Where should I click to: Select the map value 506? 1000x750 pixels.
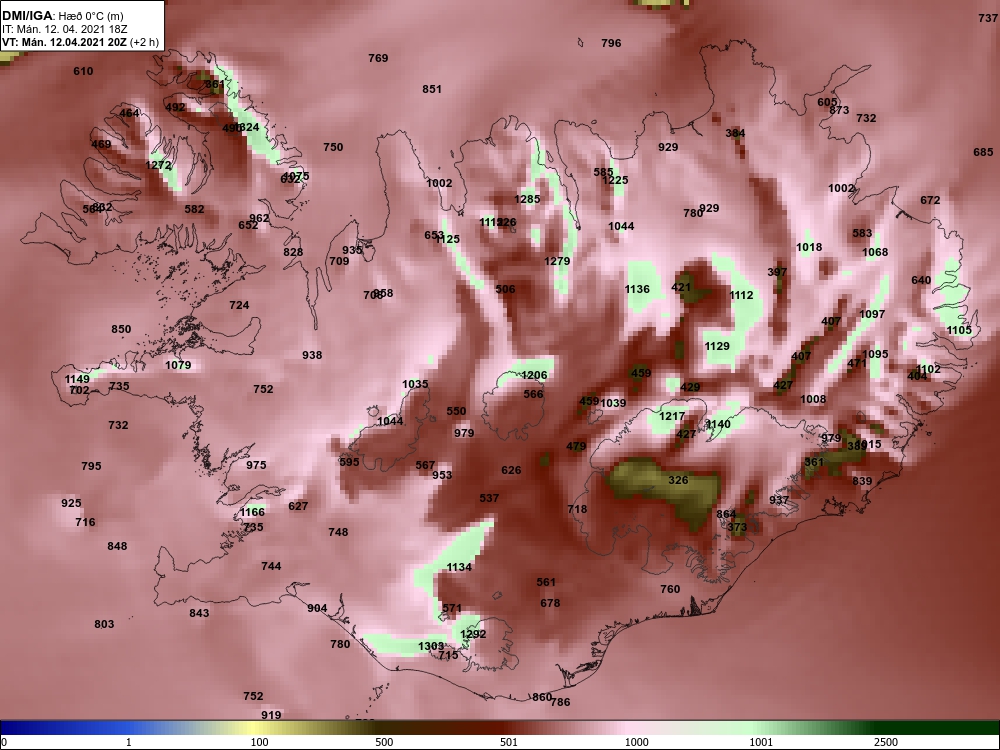click(505, 290)
